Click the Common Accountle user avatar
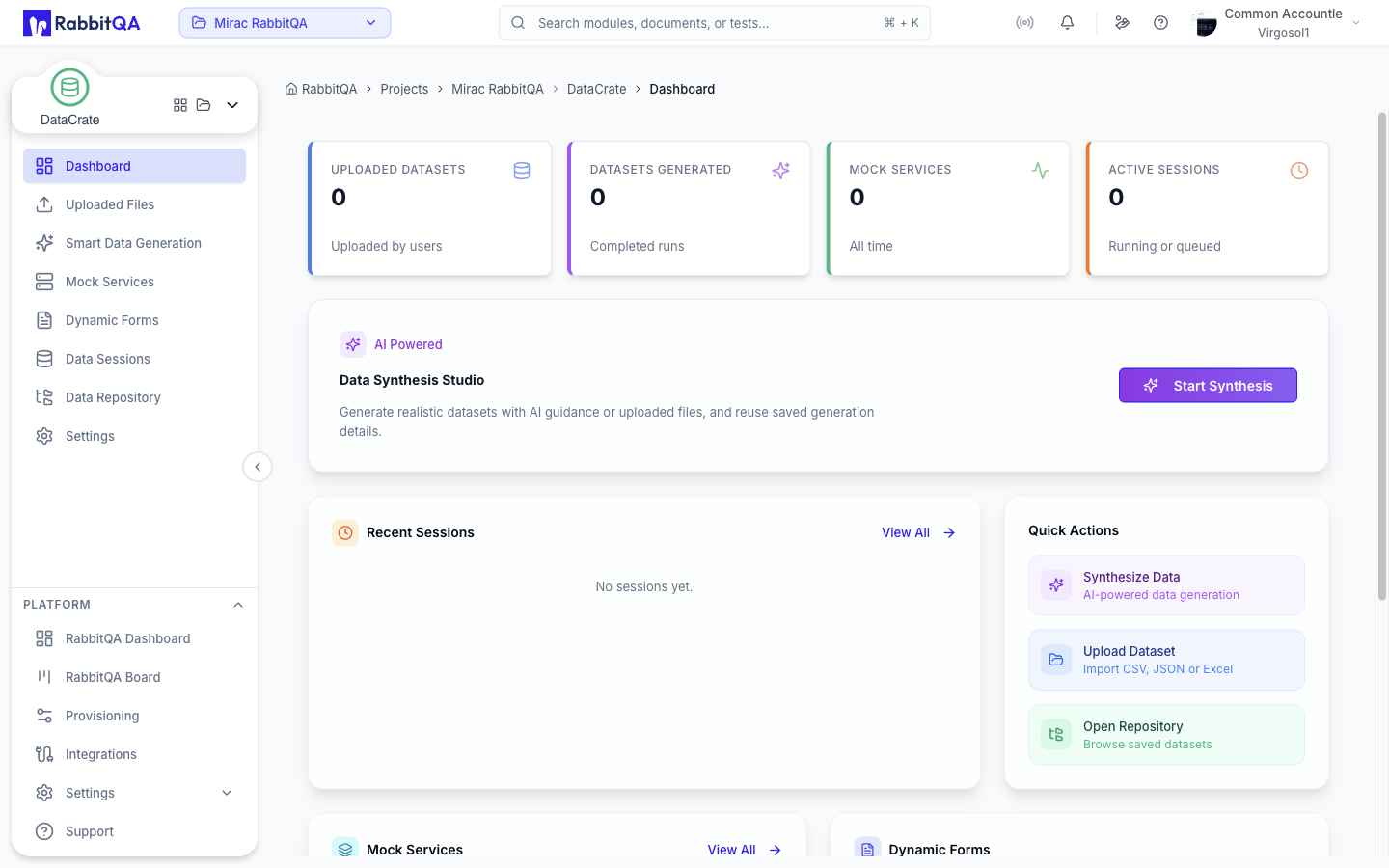The image size is (1389, 868). tap(1205, 23)
